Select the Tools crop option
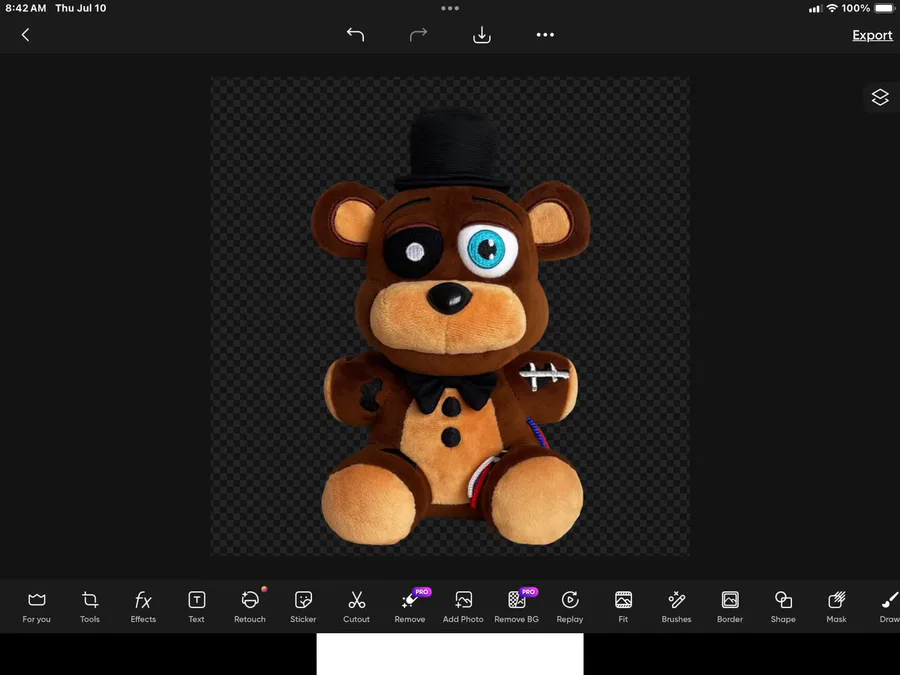 click(x=90, y=607)
